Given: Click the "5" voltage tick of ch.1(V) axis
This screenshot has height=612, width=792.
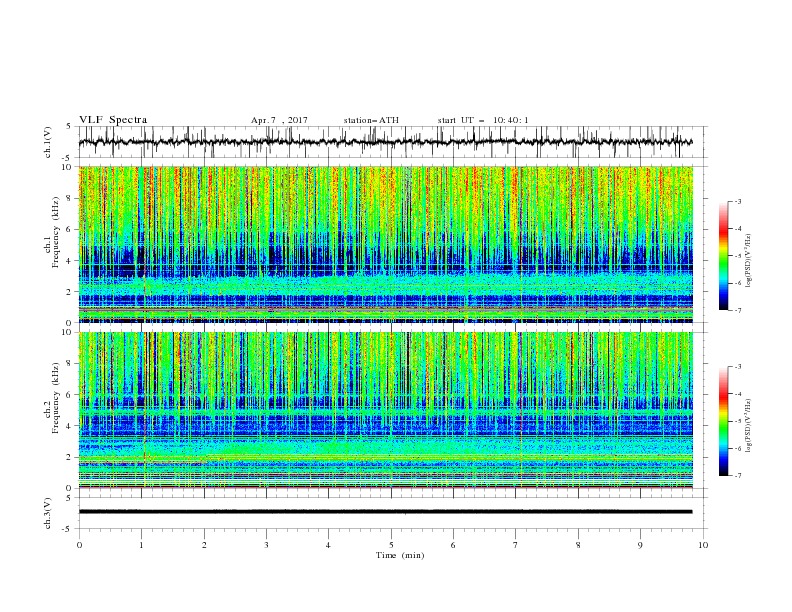Looking at the screenshot, I should [x=69, y=127].
